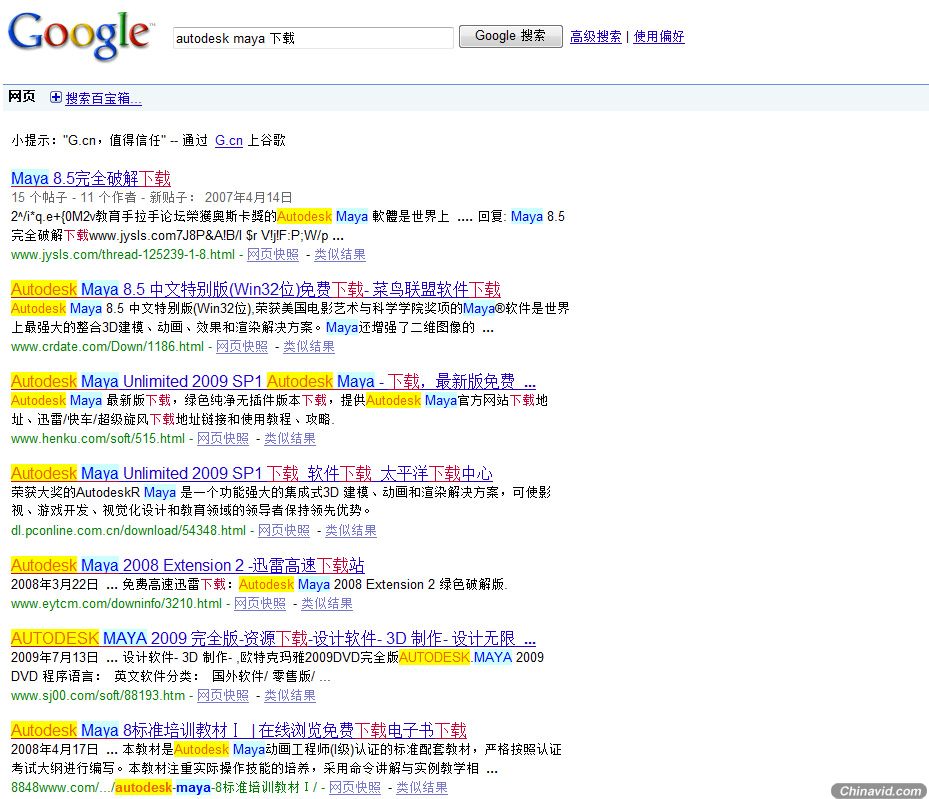Image resolution: width=929 pixels, height=799 pixels.
Task: Click the Google logo
Action: pos(81,36)
